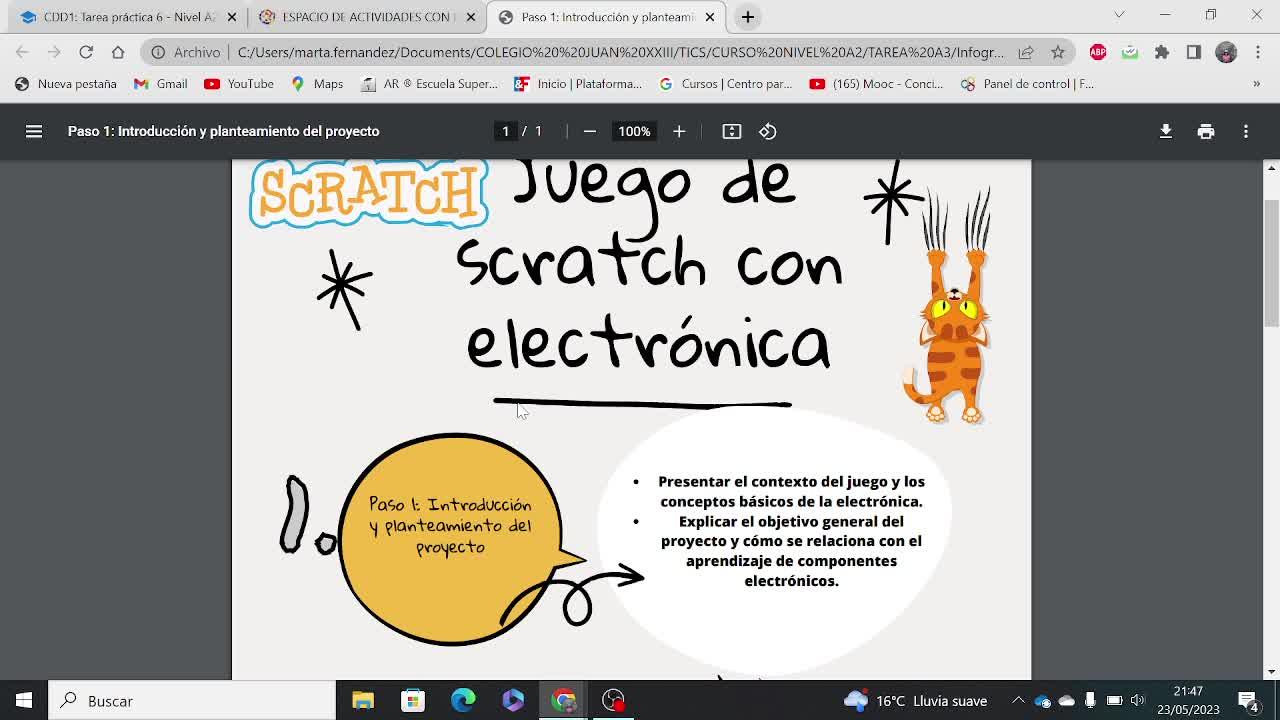Open Microsoft Edge from taskbar
The width and height of the screenshot is (1280, 720).
tap(463, 700)
